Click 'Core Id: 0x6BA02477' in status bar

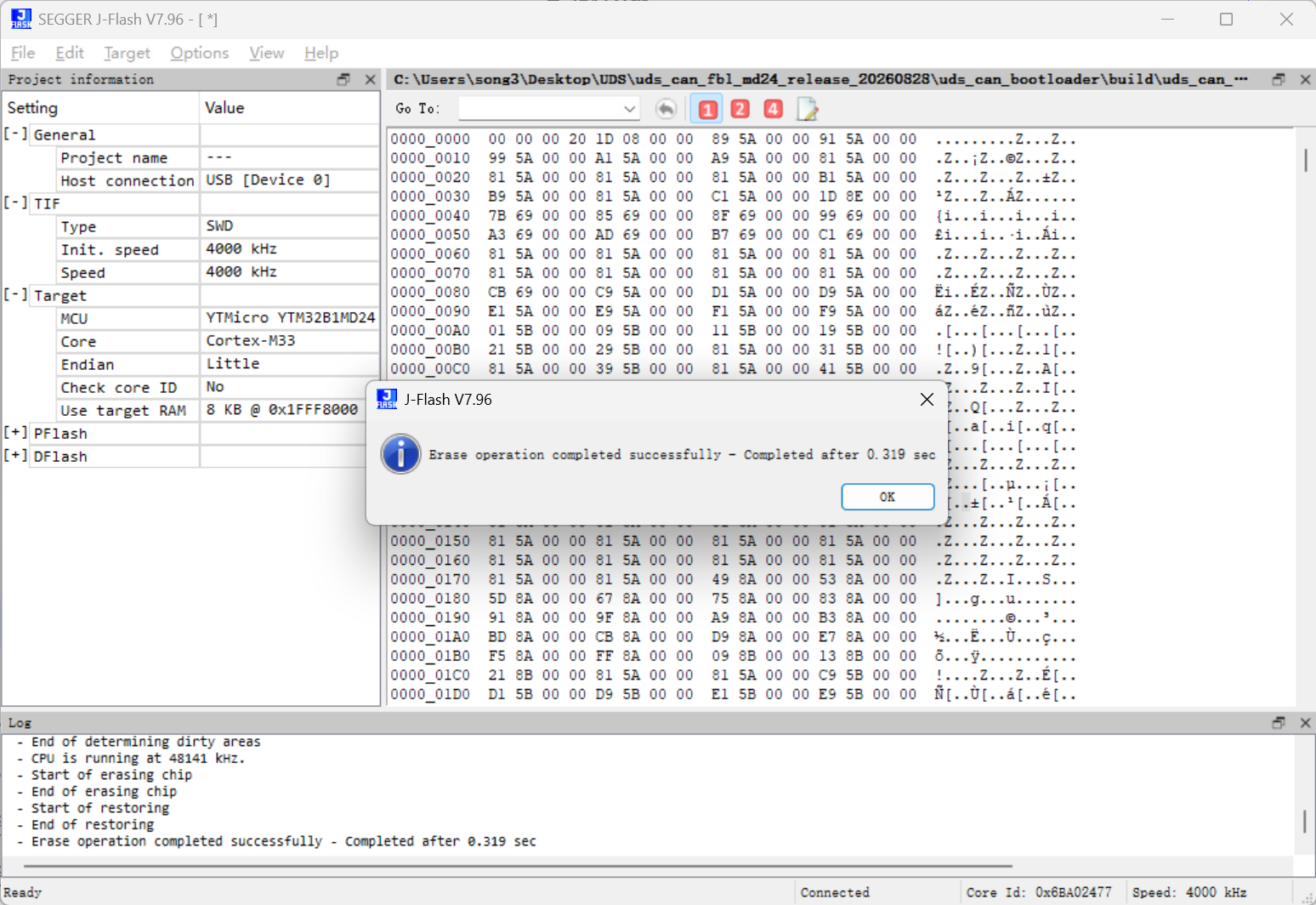[x=1039, y=892]
